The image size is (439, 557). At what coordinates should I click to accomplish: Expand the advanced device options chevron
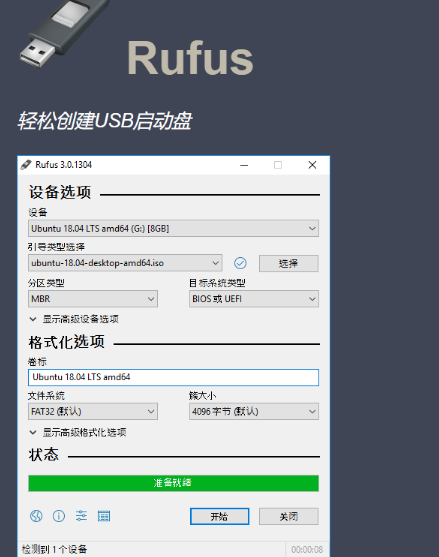(33, 319)
